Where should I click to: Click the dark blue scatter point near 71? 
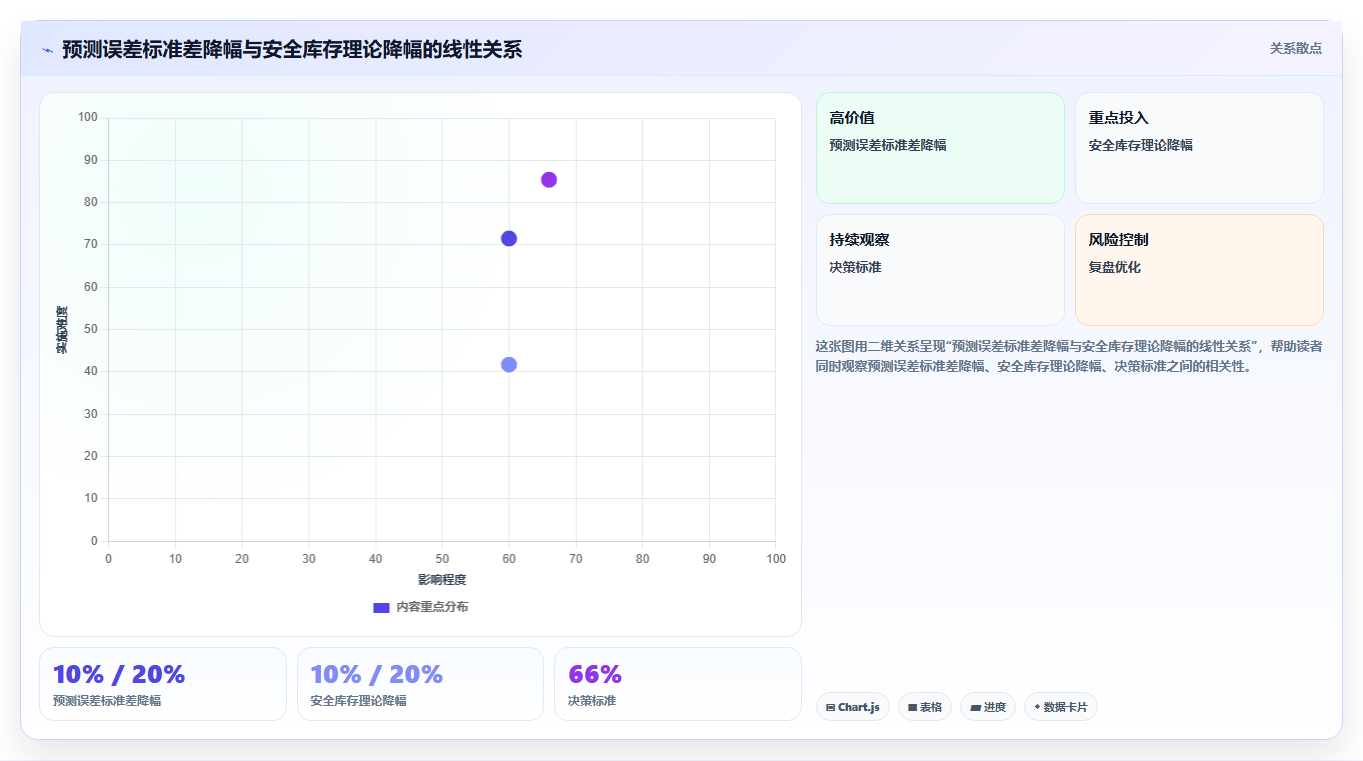[509, 238]
